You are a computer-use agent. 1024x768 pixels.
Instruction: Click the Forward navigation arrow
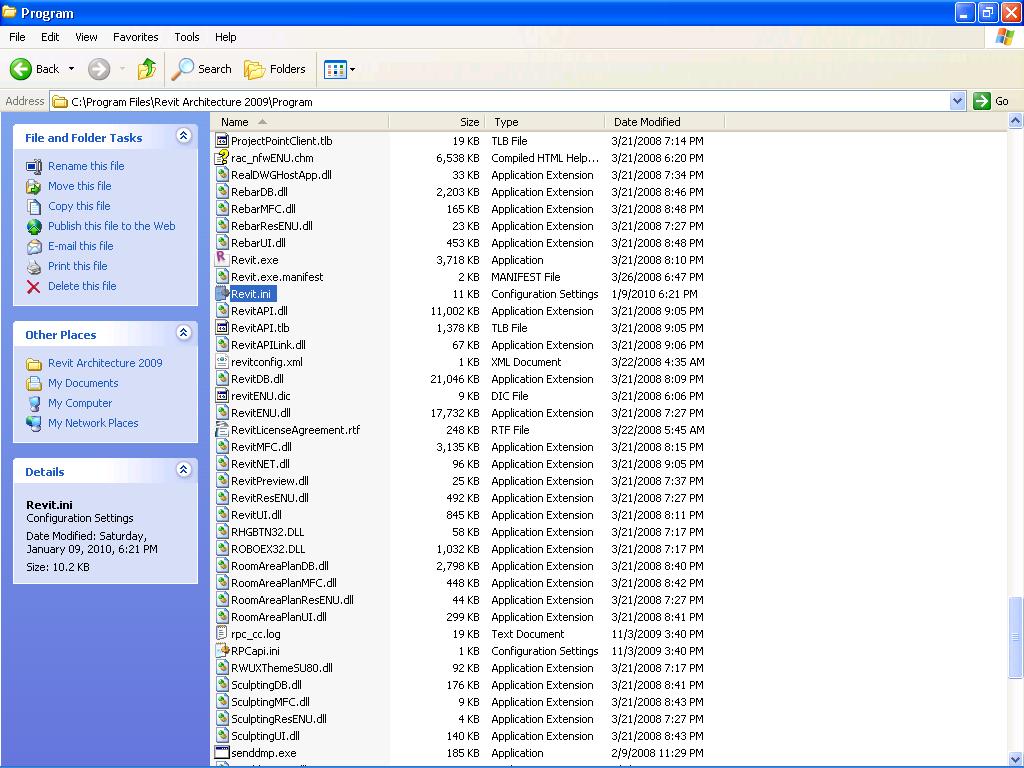coord(99,69)
